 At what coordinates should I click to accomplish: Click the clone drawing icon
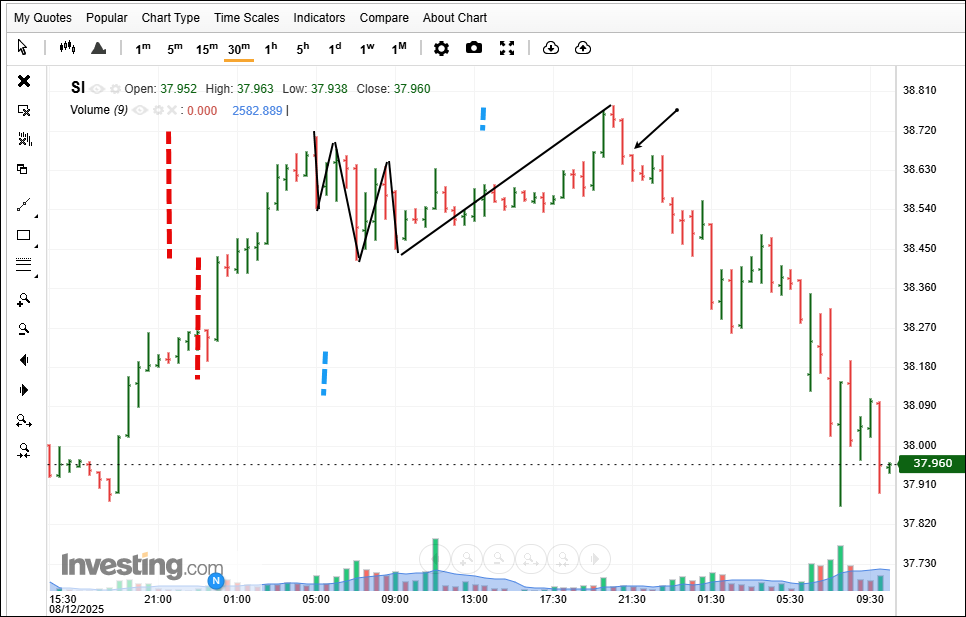point(23,169)
